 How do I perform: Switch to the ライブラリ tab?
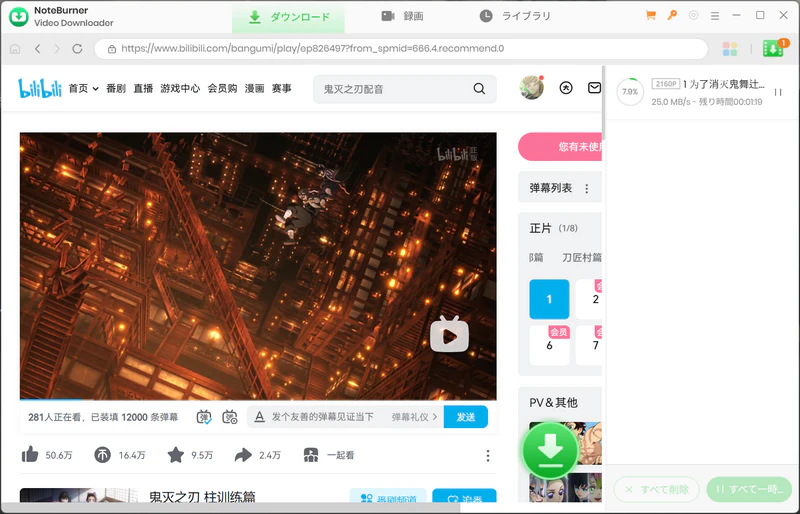(x=515, y=16)
